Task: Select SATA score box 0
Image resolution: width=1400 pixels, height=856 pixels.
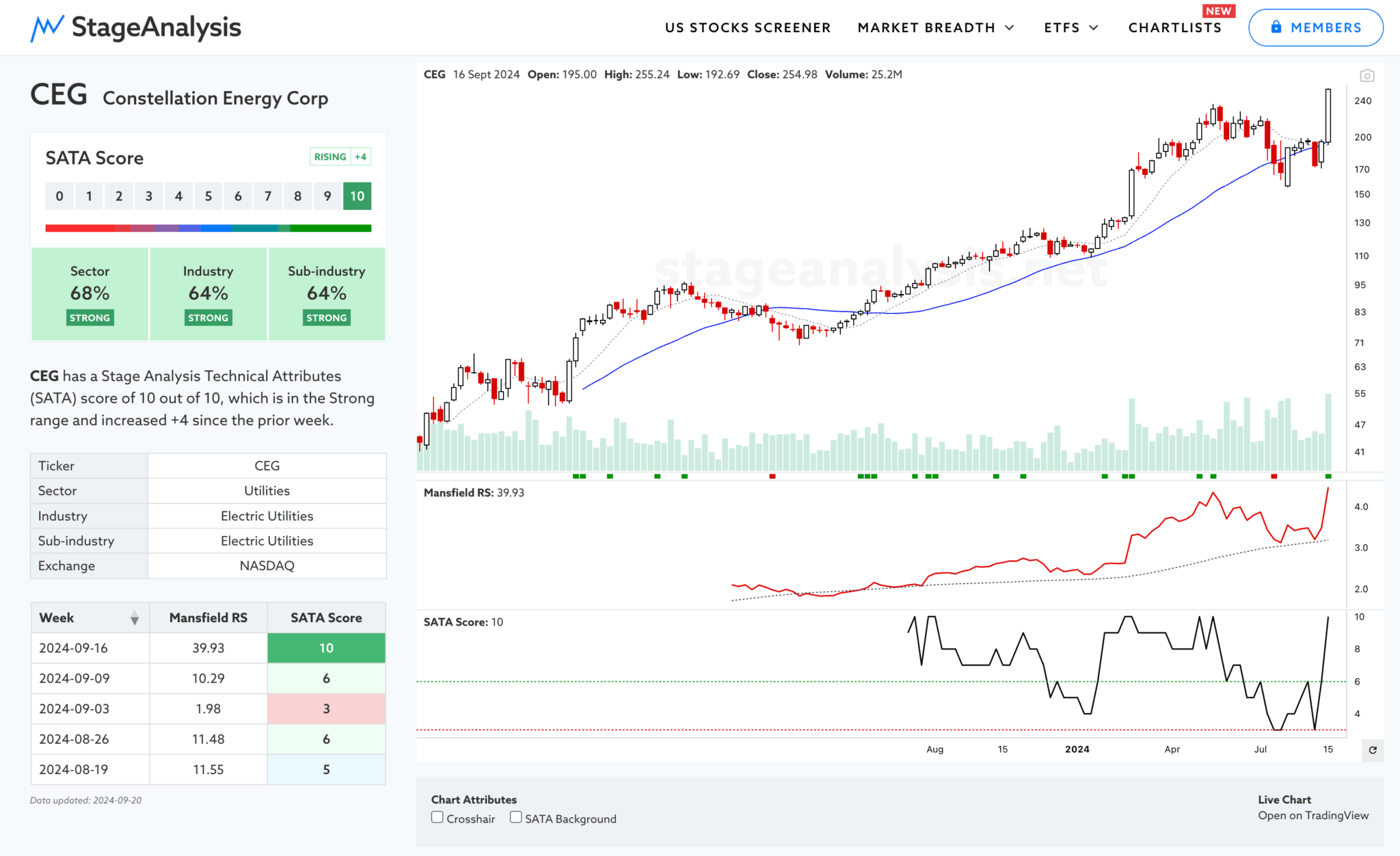Action: tap(59, 196)
